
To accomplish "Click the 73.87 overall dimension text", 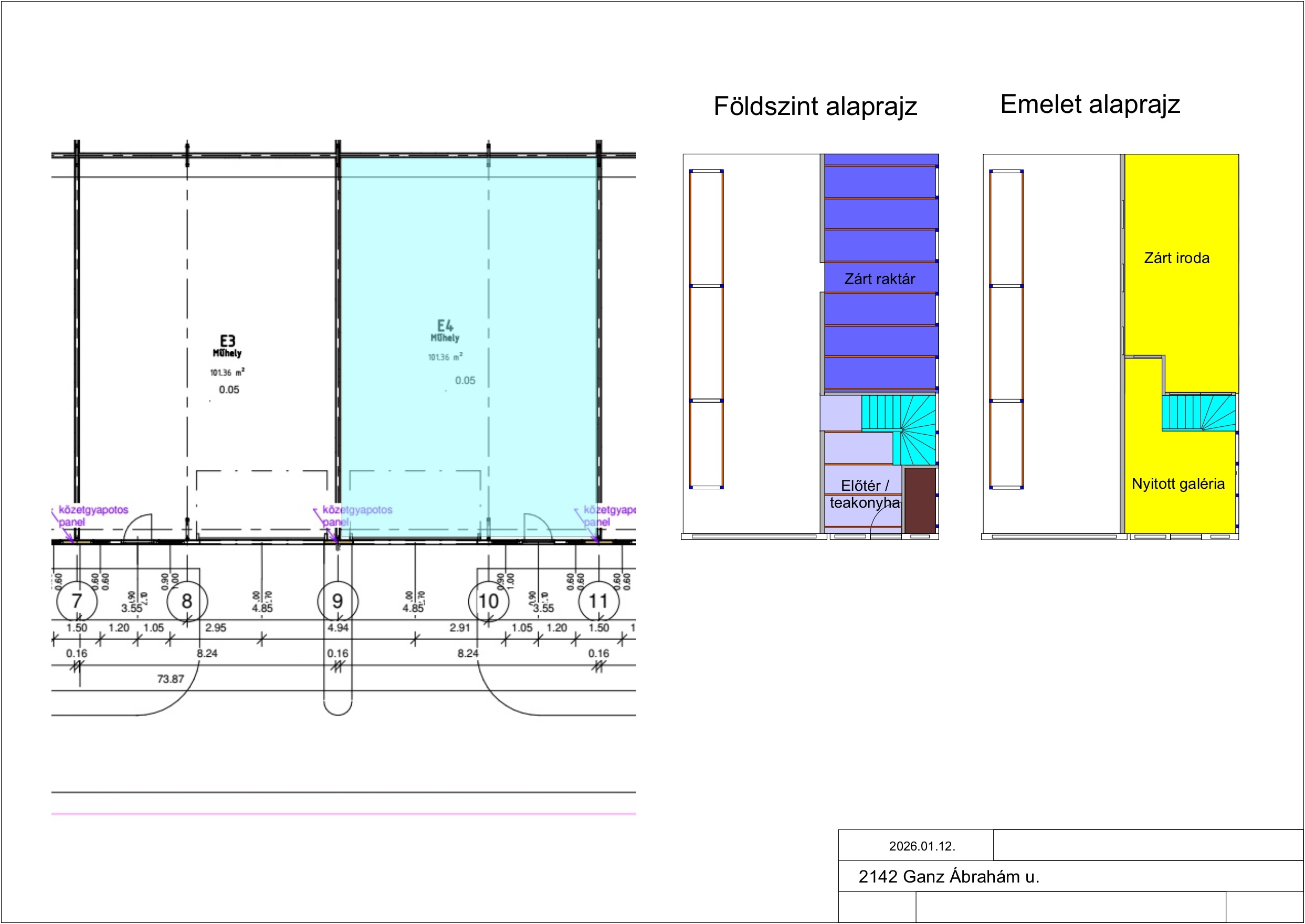I will point(170,679).
